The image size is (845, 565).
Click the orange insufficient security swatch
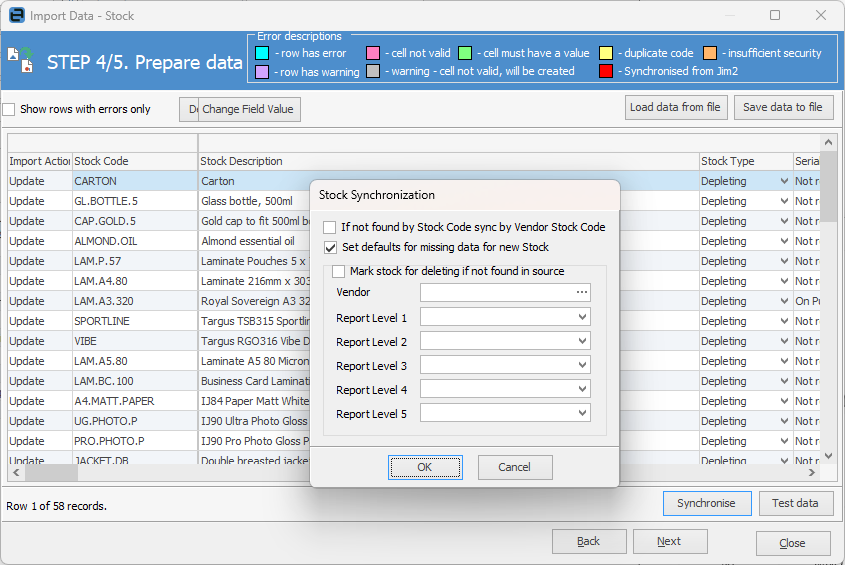[710, 53]
